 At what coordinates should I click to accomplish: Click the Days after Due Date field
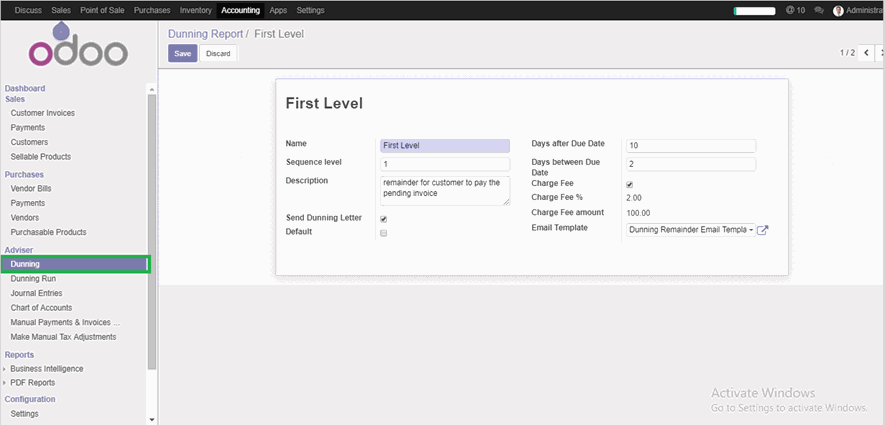pyautogui.click(x=689, y=145)
